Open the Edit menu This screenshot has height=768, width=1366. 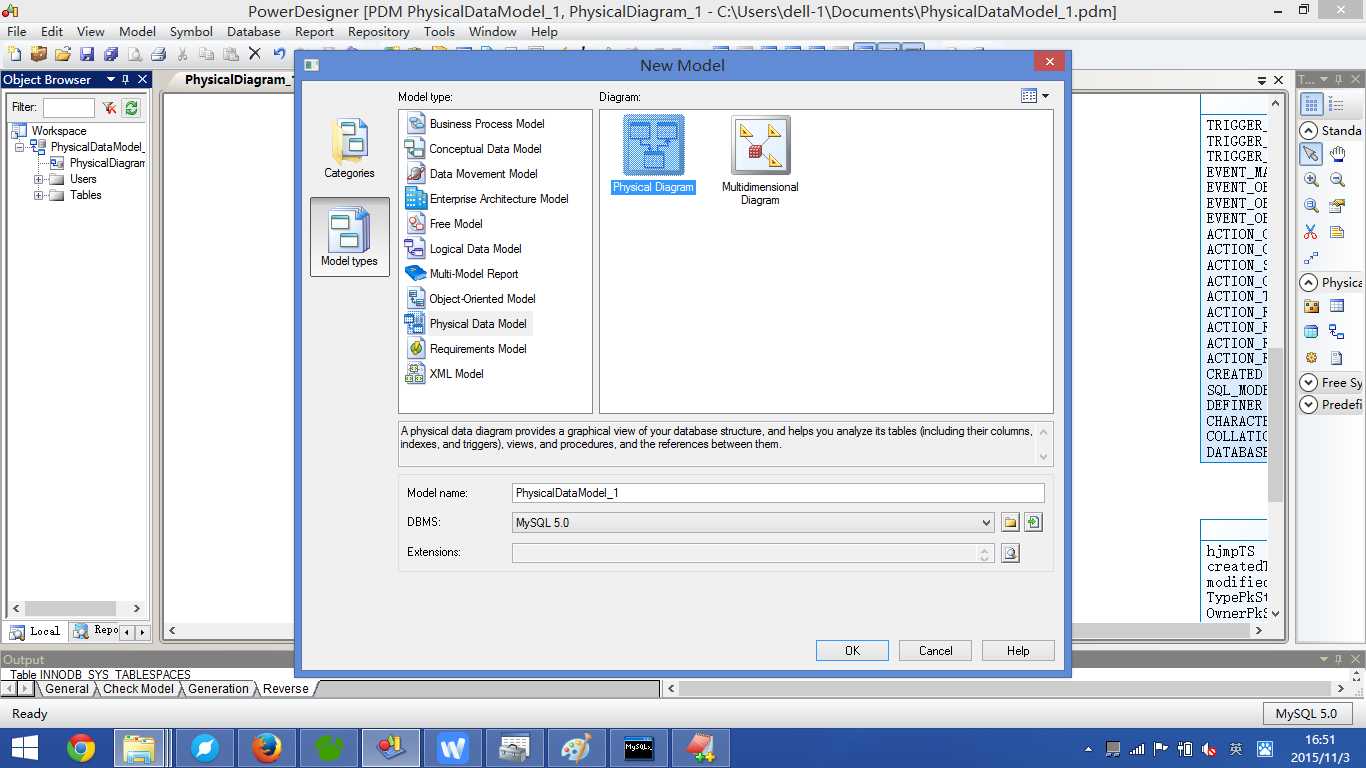click(x=52, y=31)
